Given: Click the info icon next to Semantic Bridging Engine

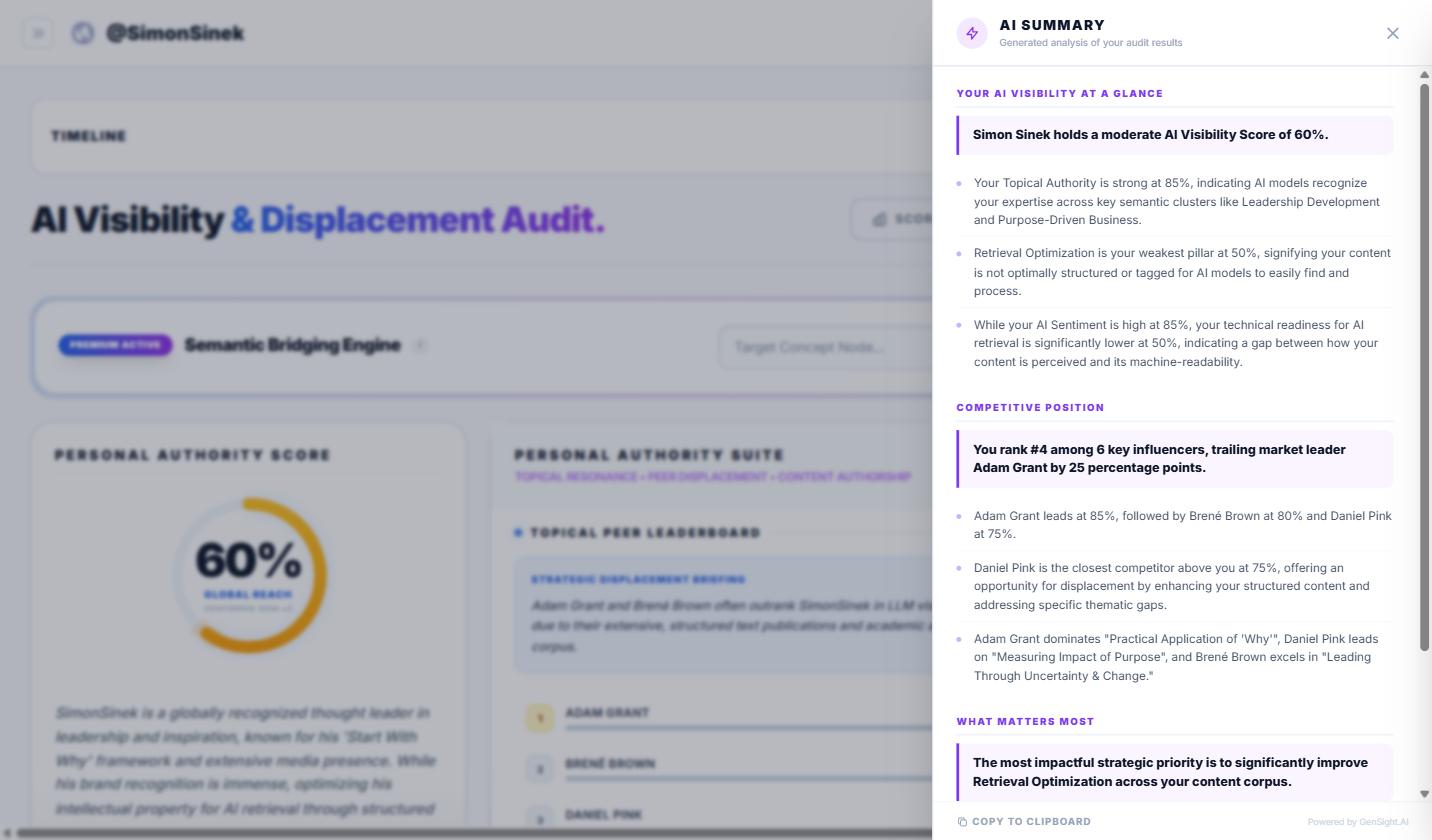Looking at the screenshot, I should click(x=420, y=345).
